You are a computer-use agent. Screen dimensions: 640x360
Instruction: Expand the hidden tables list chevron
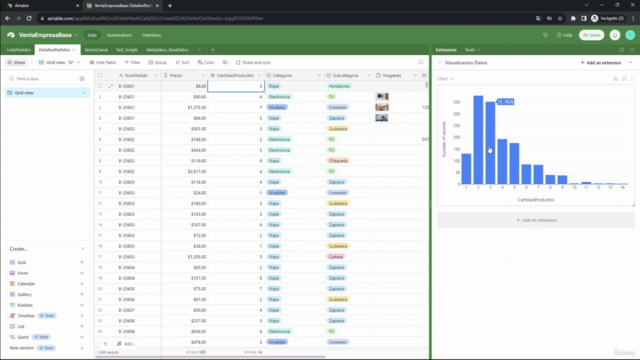click(x=199, y=50)
